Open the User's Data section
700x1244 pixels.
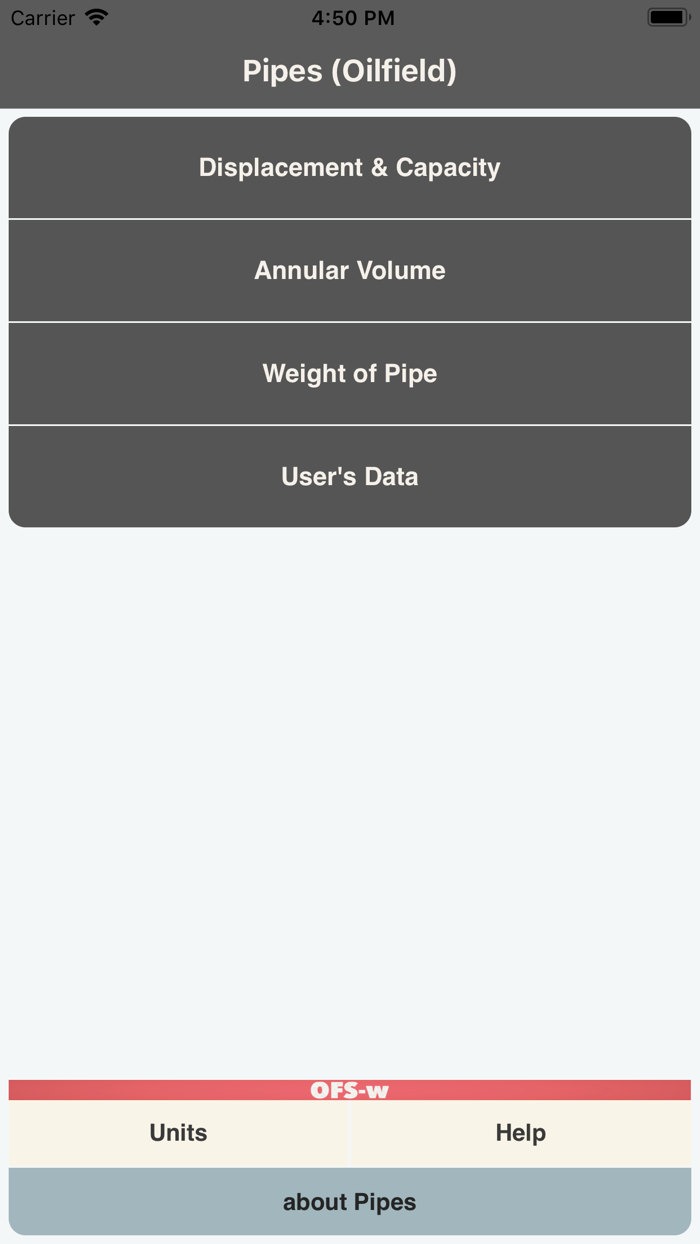click(x=349, y=477)
